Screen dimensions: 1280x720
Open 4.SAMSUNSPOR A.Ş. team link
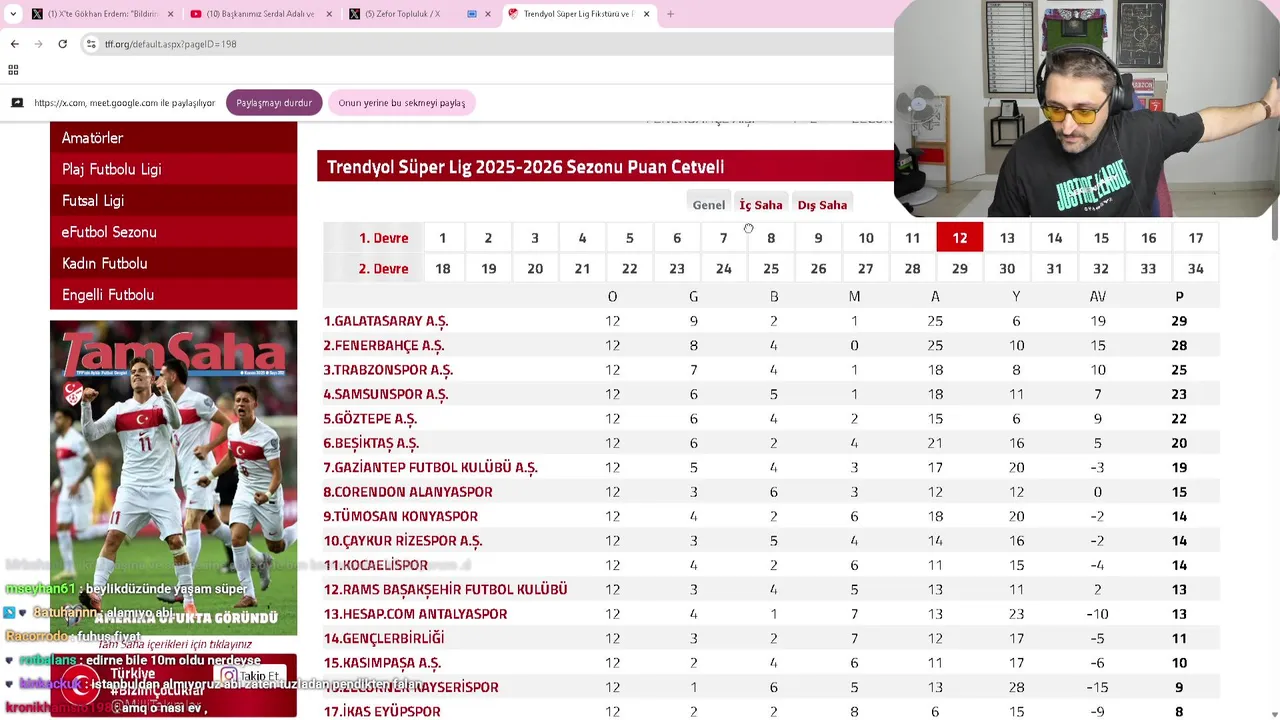click(x=386, y=394)
